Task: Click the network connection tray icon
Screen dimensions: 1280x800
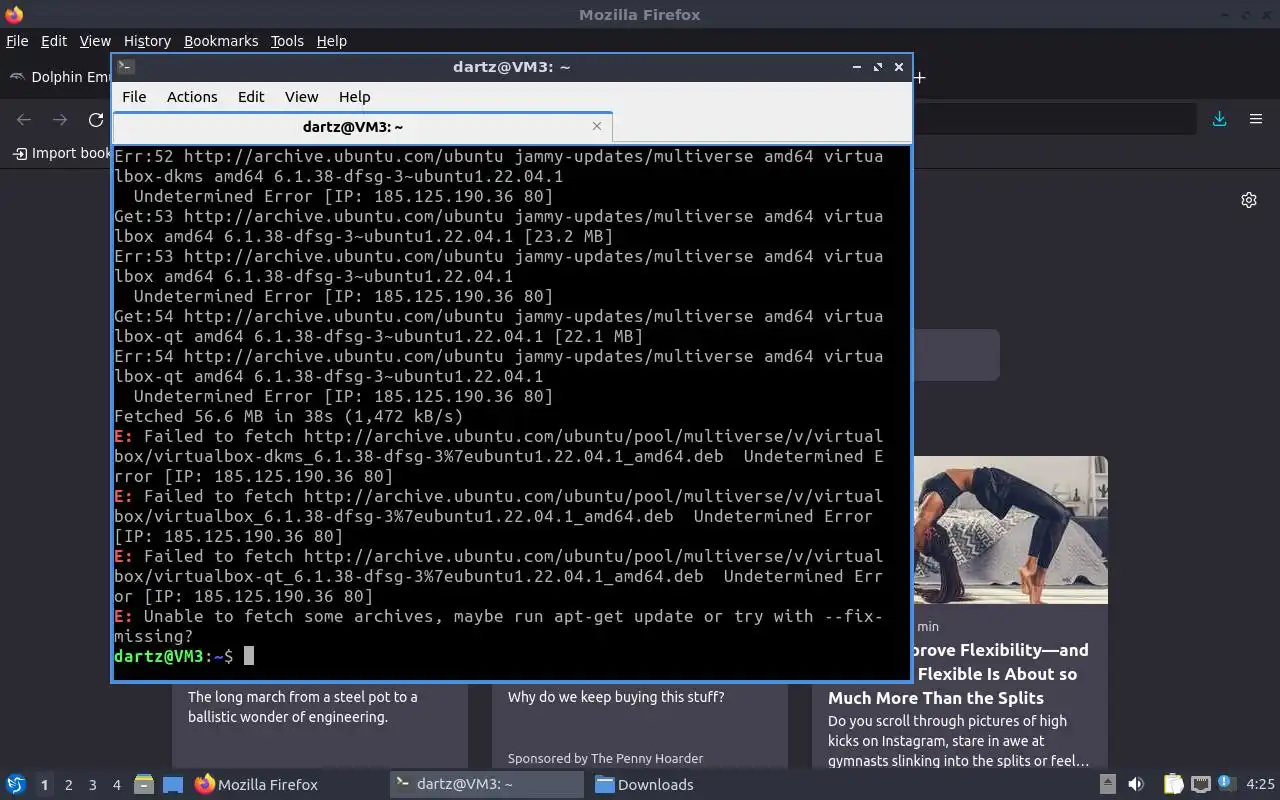Action: (x=1201, y=784)
